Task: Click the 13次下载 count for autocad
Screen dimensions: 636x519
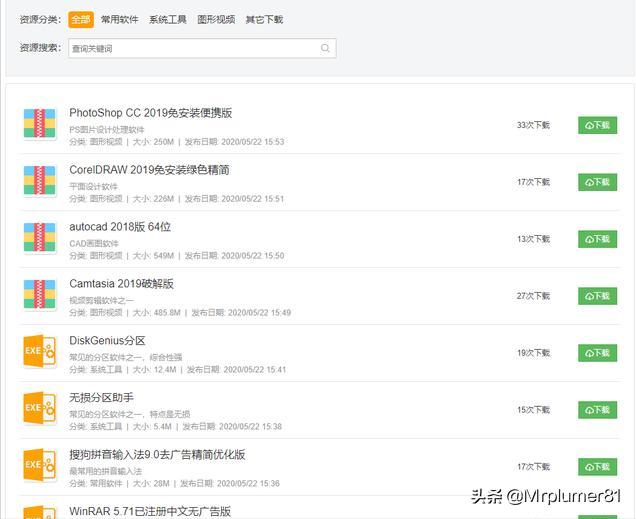Action: tap(533, 239)
